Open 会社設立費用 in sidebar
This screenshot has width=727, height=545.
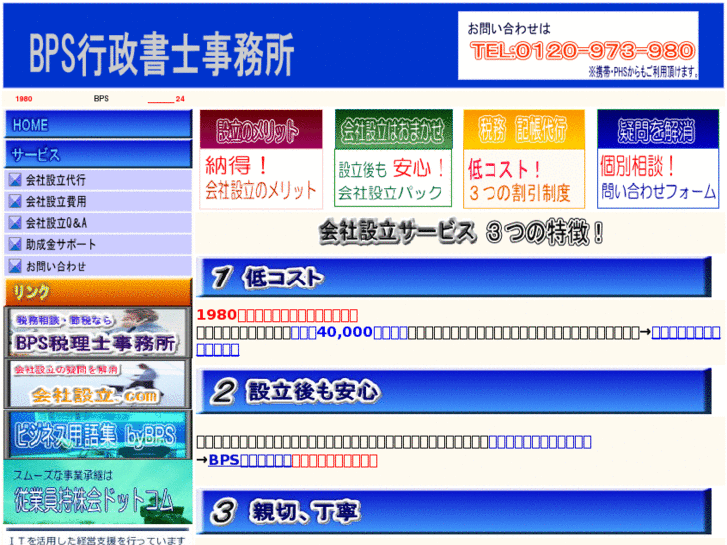point(98,201)
